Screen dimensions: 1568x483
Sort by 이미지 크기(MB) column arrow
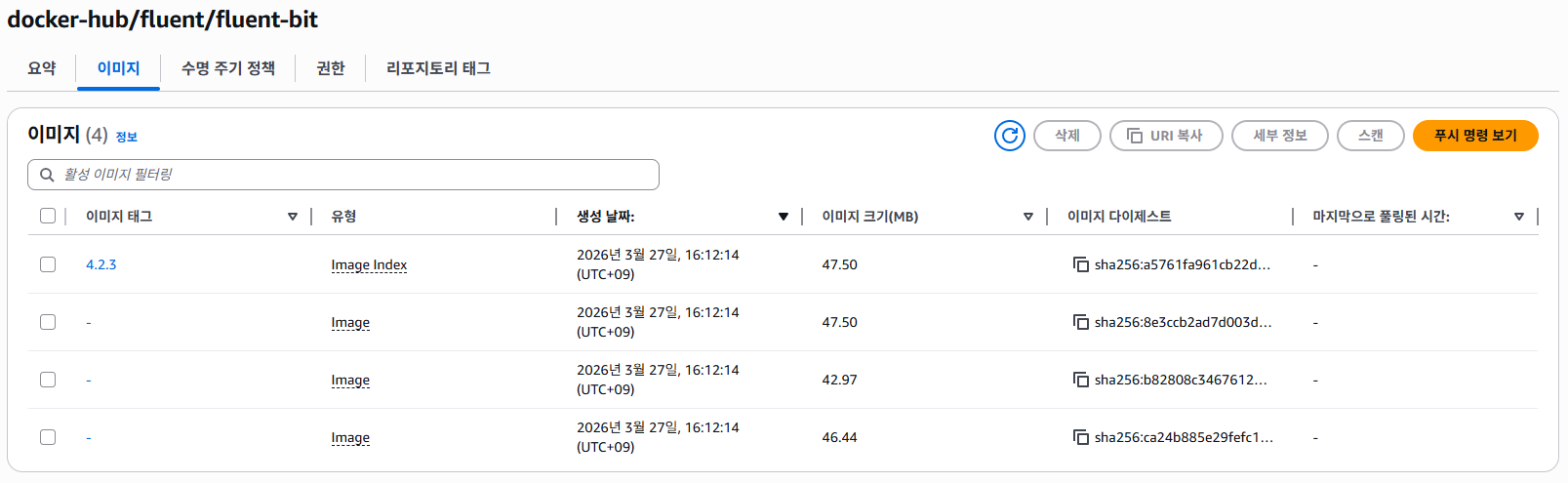[1028, 217]
